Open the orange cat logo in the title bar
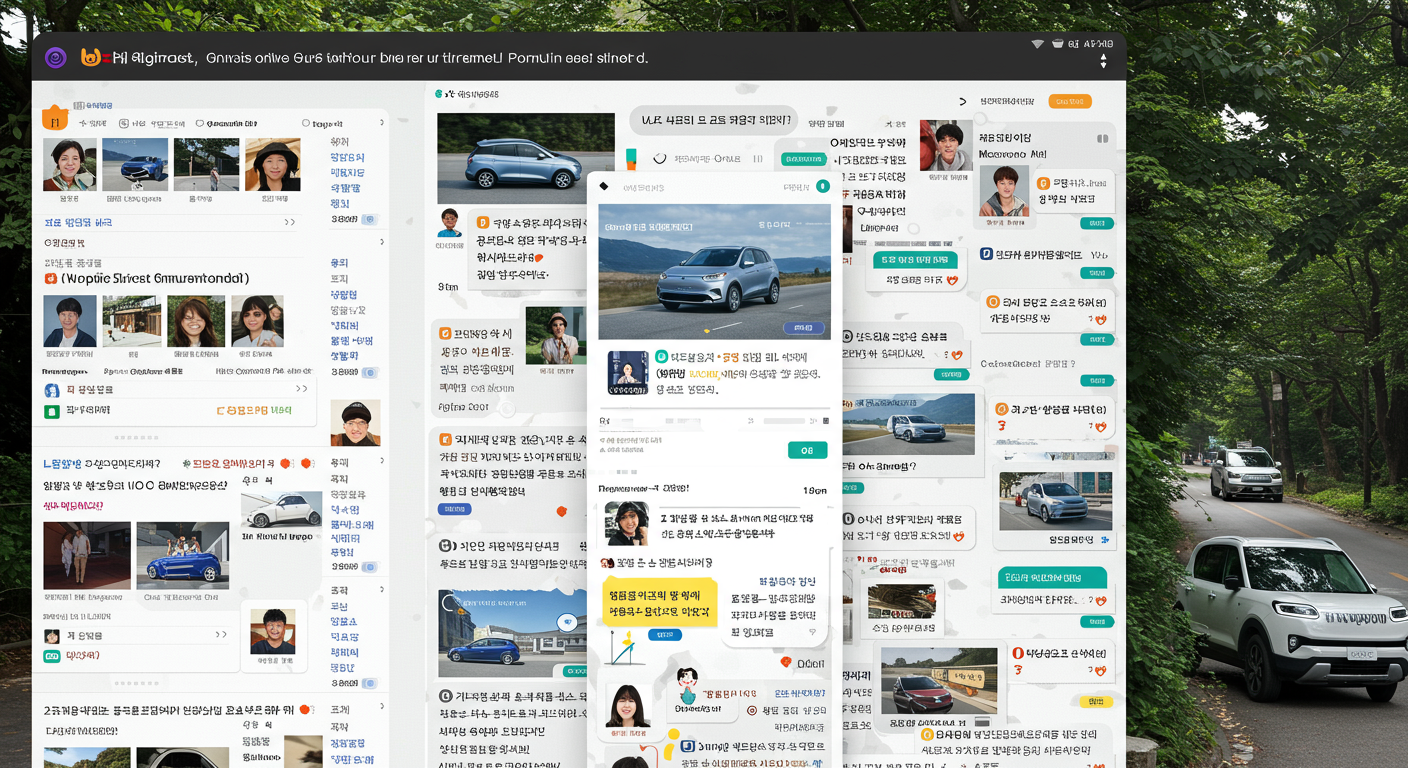 (91, 58)
